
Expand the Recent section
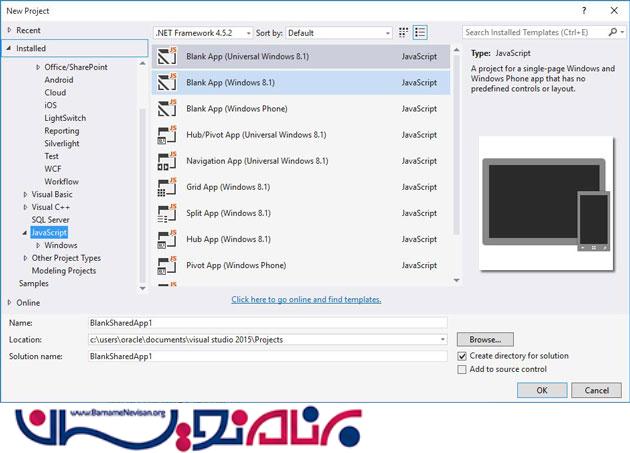coord(9,30)
